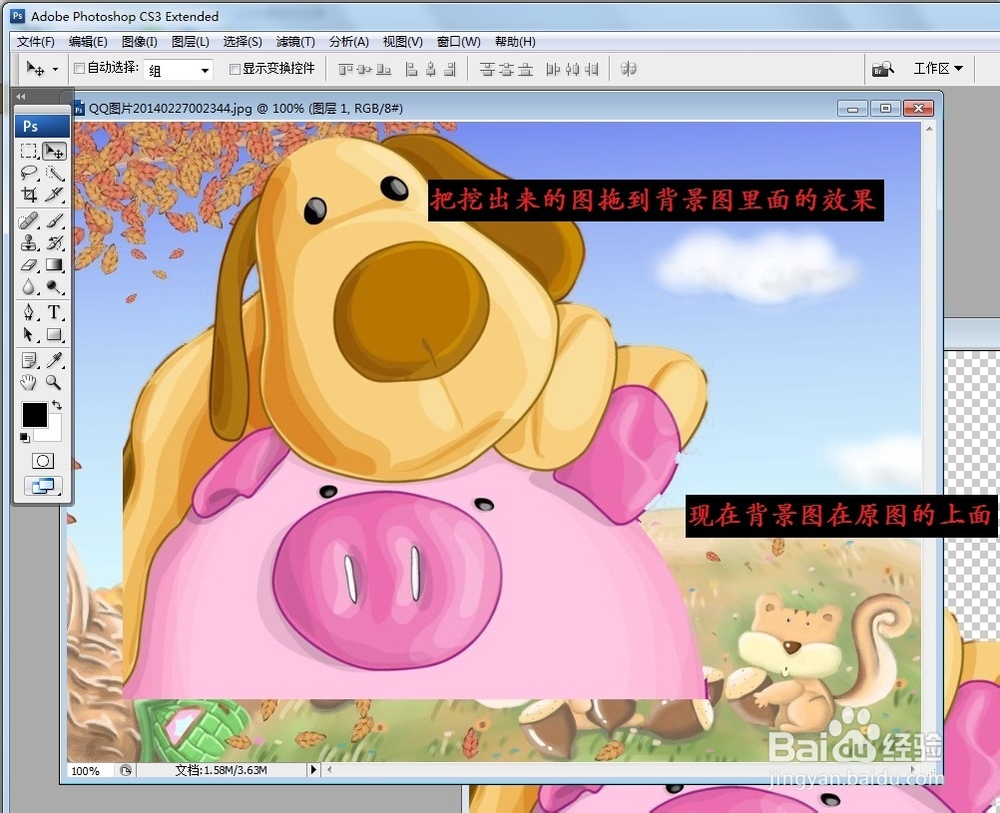Click the 文档:1.58M/3.63M status text
This screenshot has width=1000, height=813.
(x=221, y=770)
